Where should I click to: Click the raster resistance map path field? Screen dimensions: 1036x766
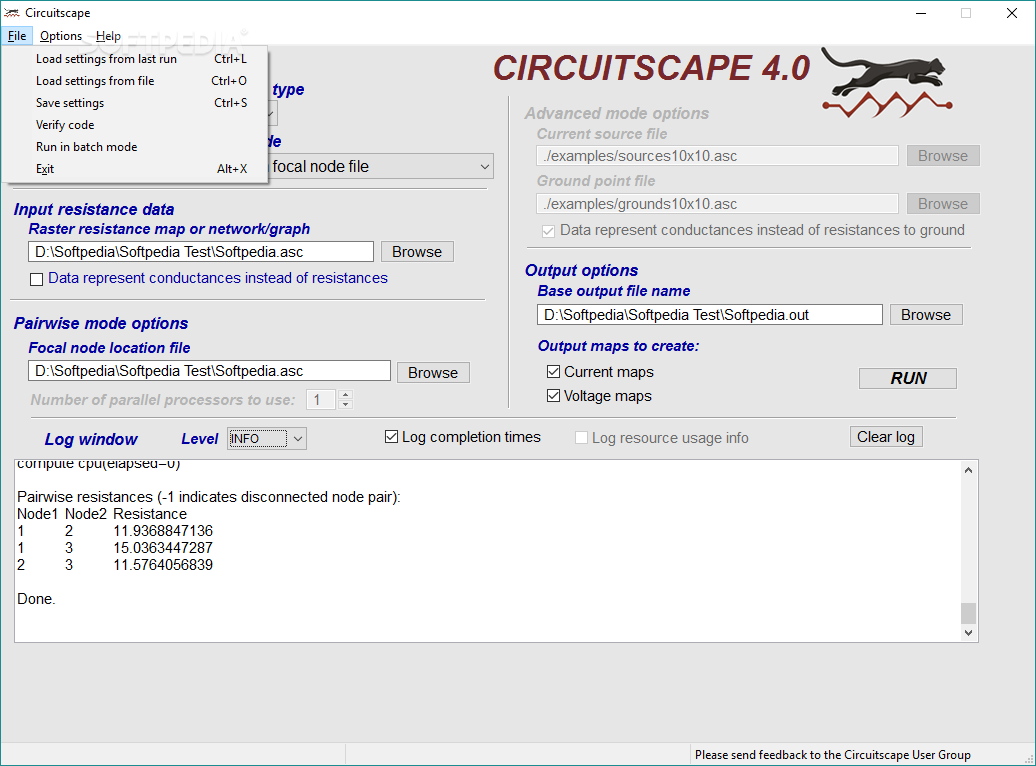coord(201,252)
